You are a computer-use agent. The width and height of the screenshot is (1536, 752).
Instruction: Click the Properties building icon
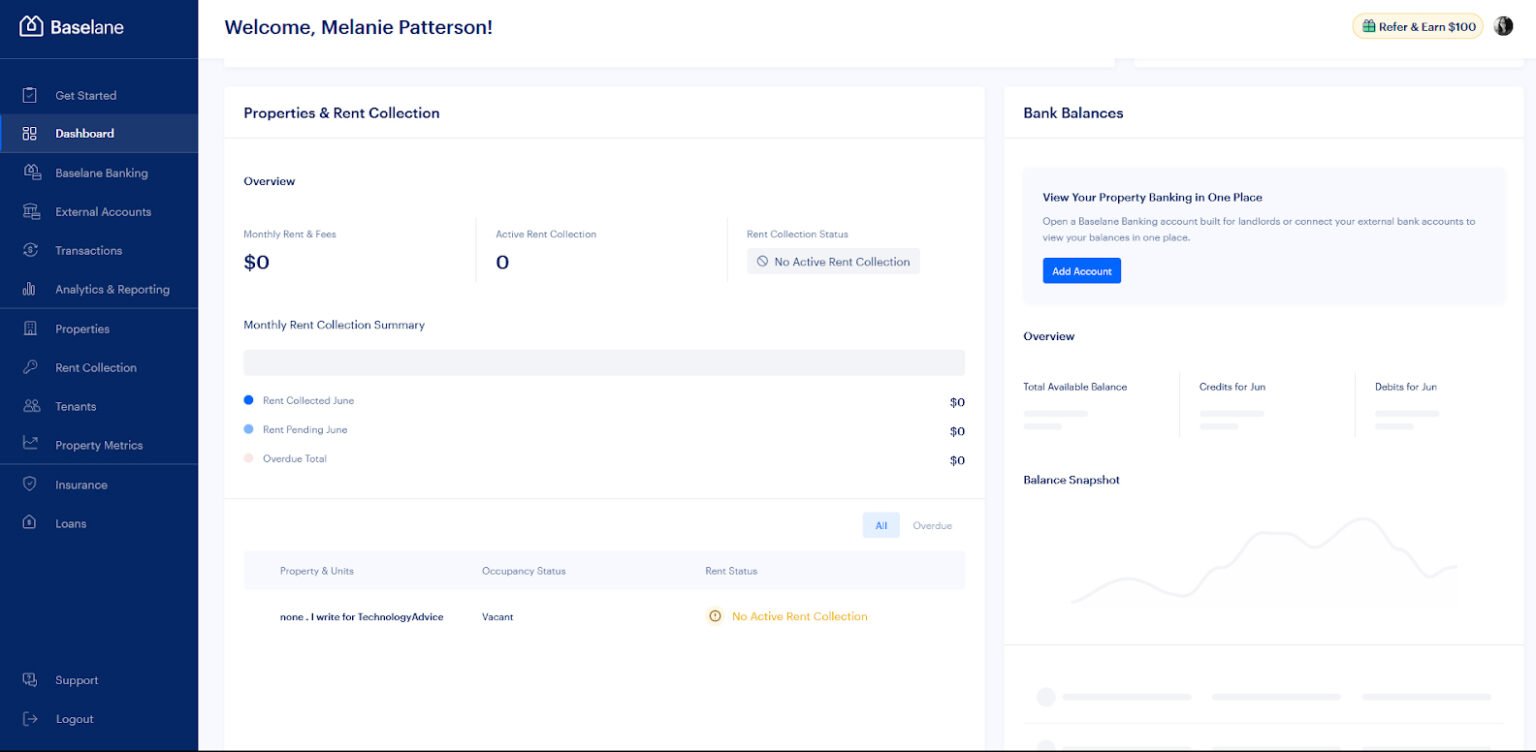(30, 328)
